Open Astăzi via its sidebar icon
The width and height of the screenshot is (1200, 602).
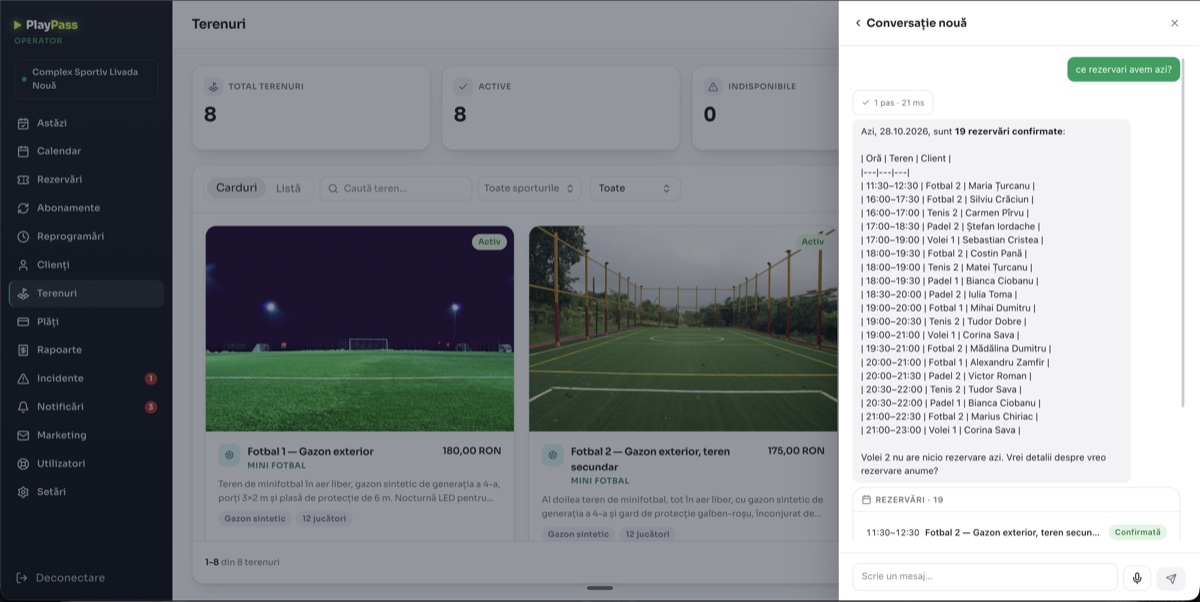coord(23,123)
